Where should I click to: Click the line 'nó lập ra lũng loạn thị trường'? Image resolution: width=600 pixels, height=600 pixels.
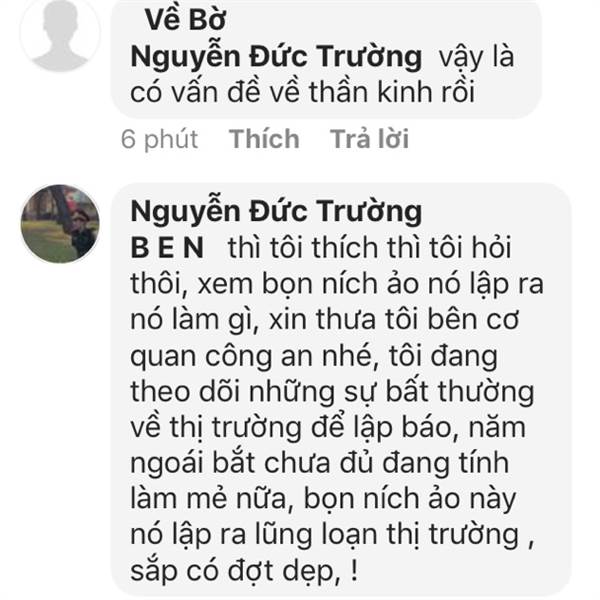point(332,536)
